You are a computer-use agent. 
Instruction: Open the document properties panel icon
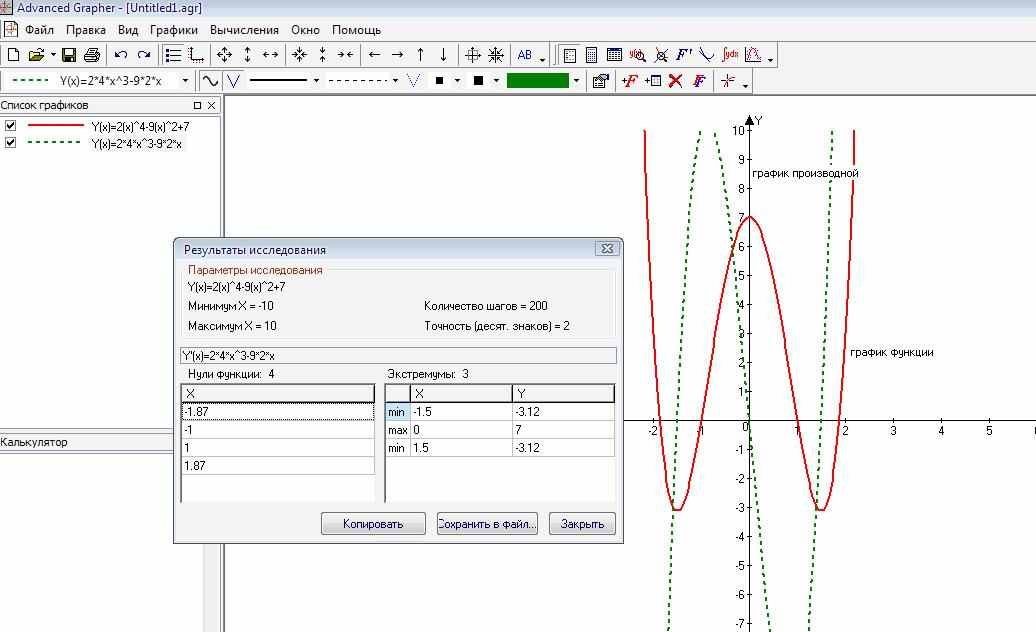click(570, 55)
